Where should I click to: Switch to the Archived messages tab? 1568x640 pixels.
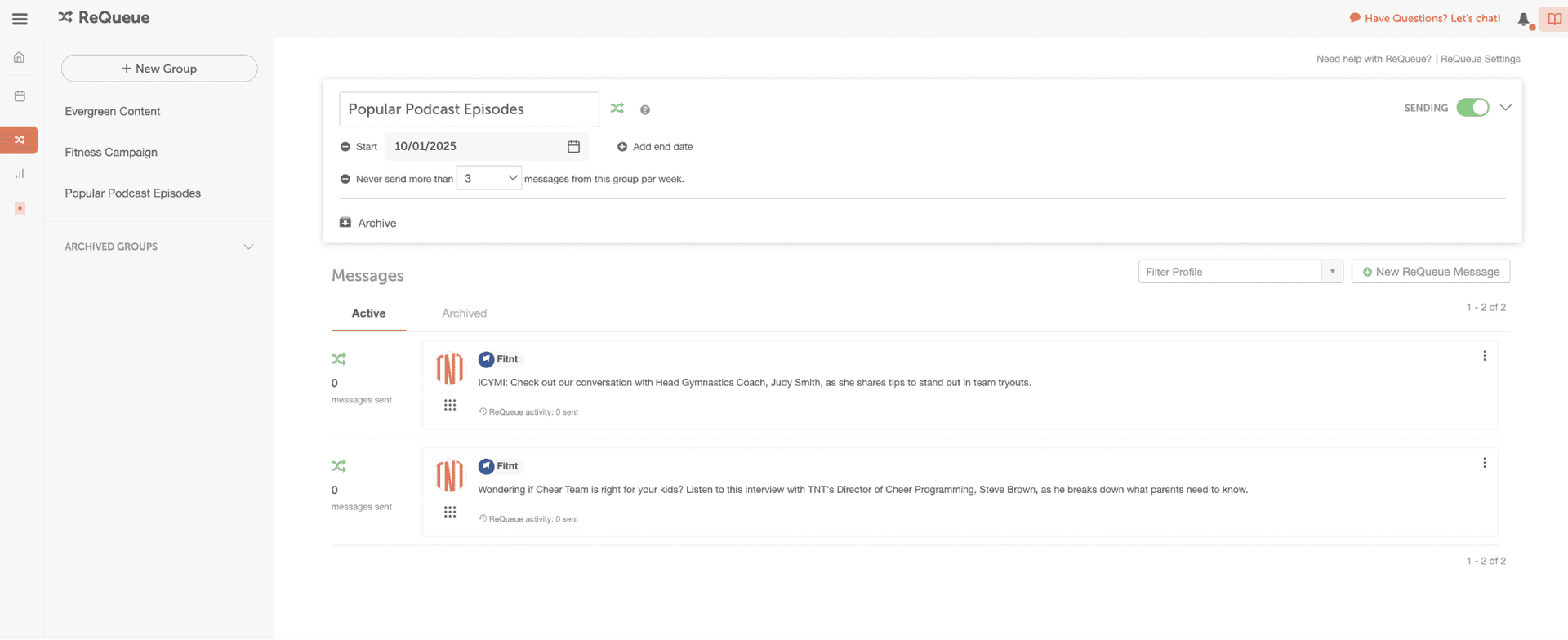pos(464,313)
